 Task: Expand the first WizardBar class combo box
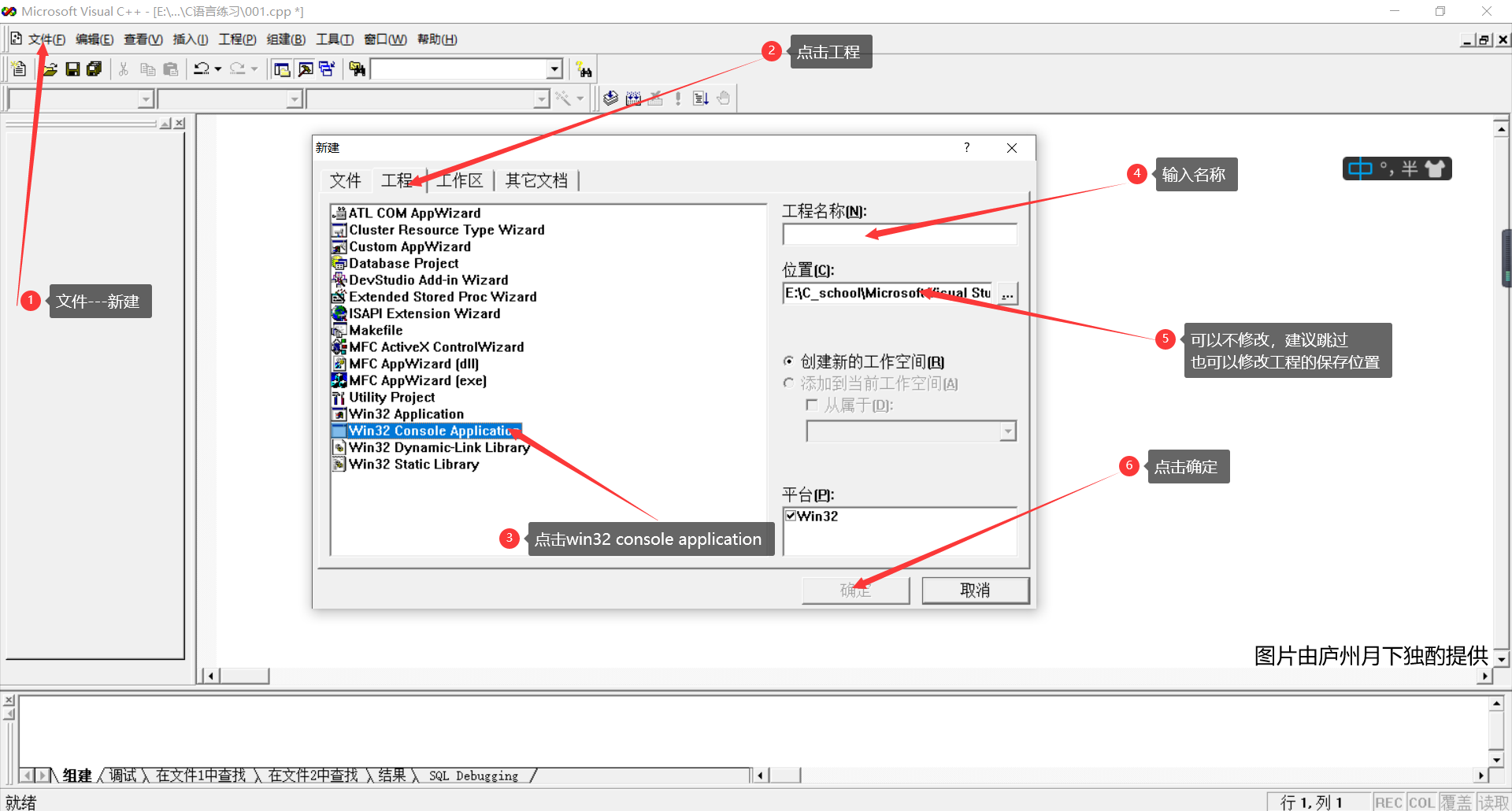[145, 99]
